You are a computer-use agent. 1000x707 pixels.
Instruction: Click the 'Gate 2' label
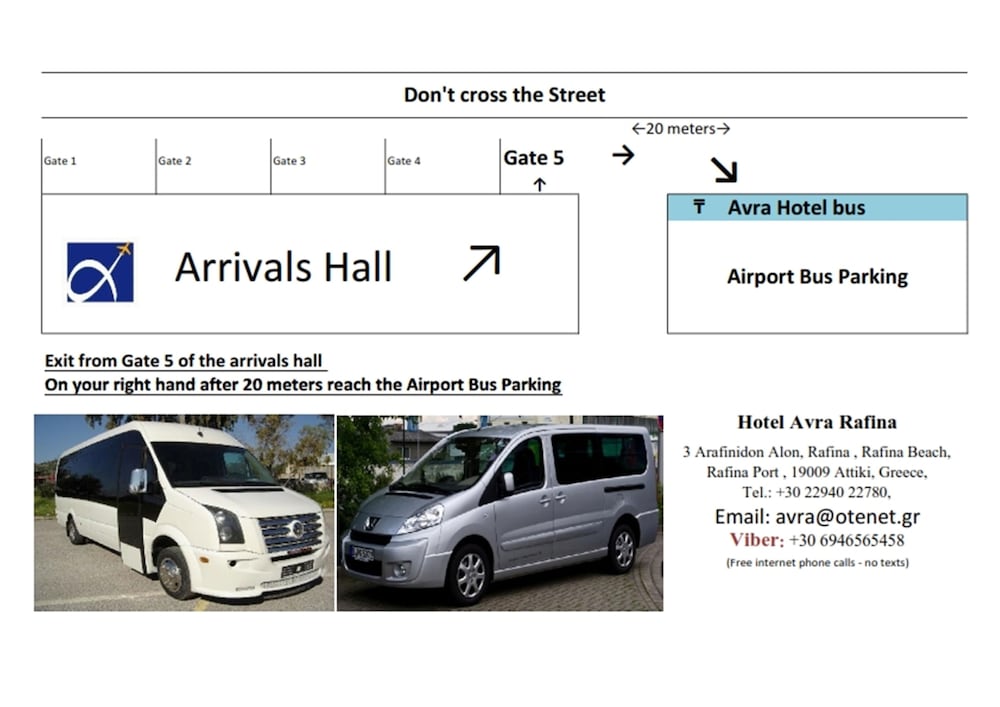pyautogui.click(x=175, y=161)
